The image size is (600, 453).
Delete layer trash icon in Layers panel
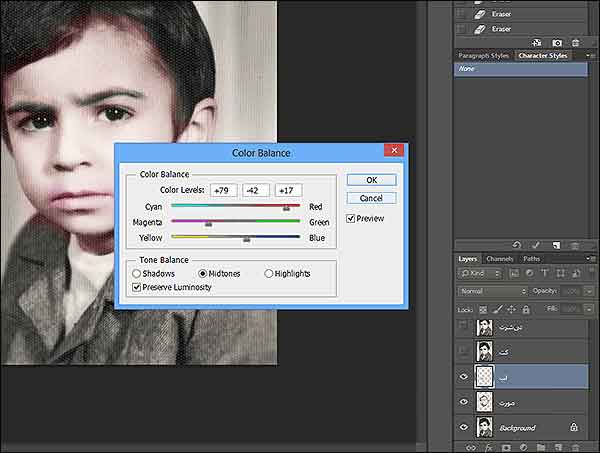coord(575,448)
